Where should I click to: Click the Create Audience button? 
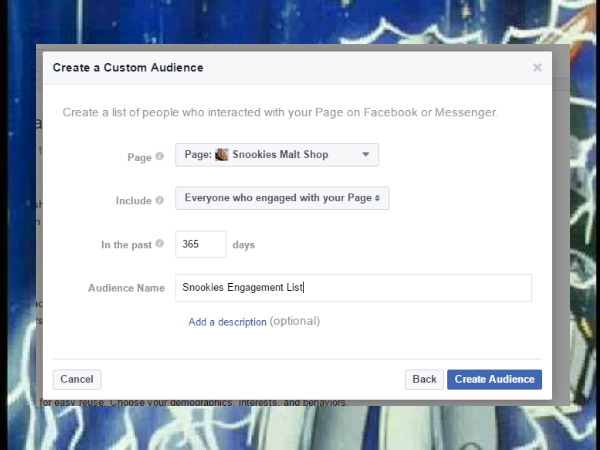pyautogui.click(x=494, y=380)
